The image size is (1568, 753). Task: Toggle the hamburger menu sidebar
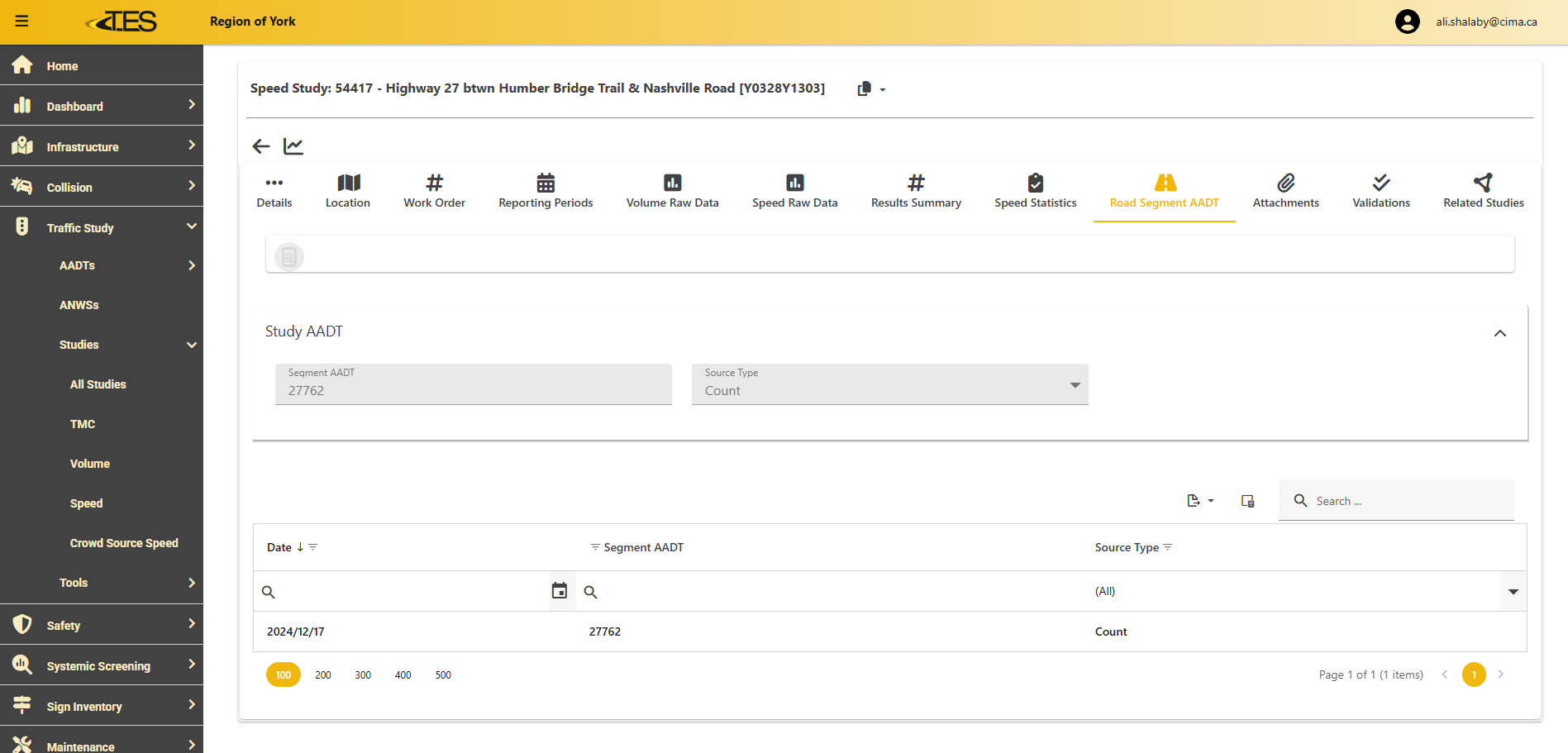click(22, 21)
